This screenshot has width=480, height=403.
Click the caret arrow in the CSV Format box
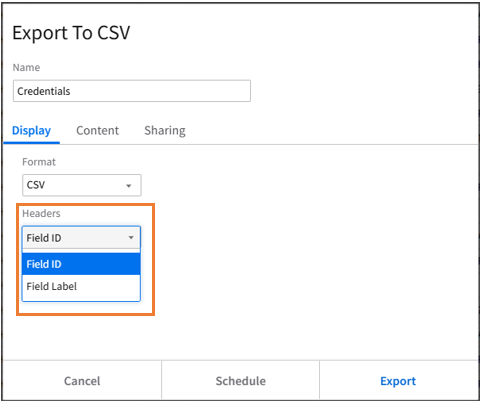pyautogui.click(x=129, y=186)
